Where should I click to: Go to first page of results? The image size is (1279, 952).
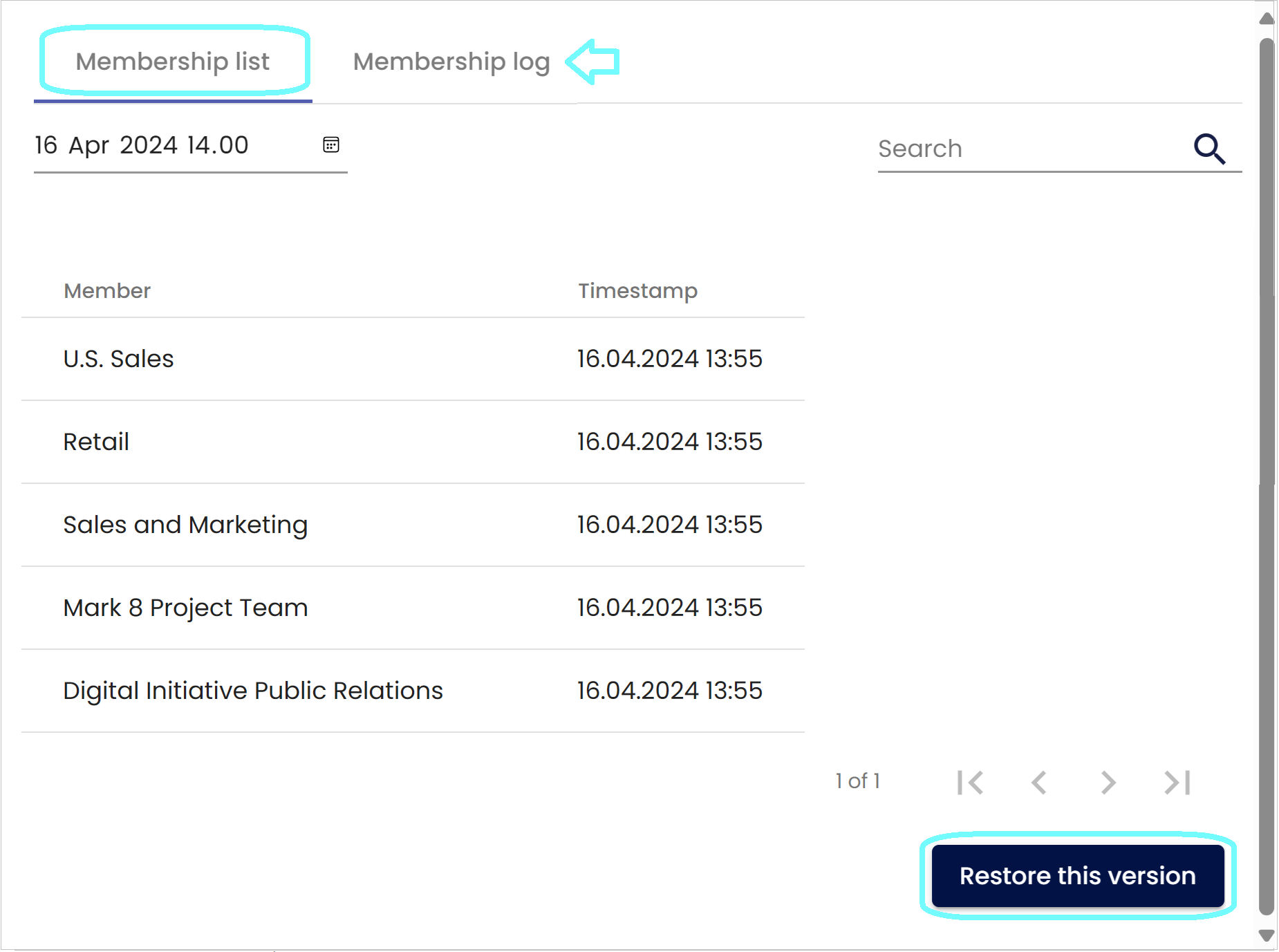971,783
